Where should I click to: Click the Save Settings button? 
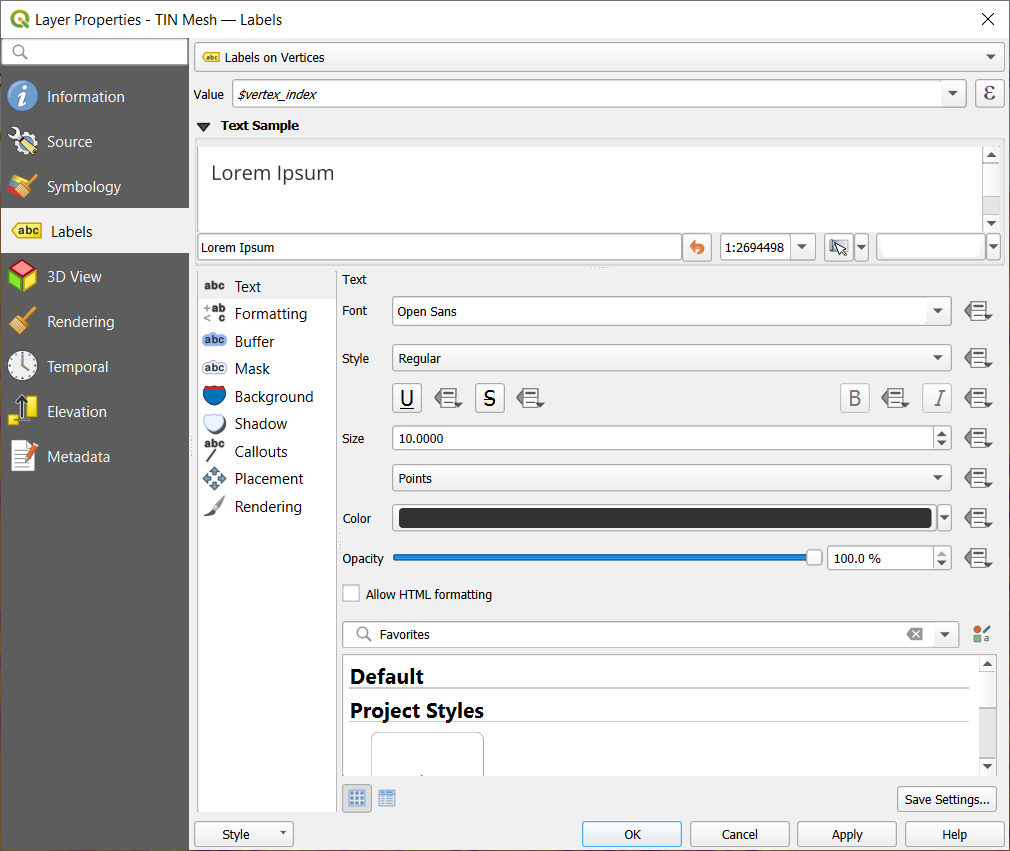click(947, 799)
